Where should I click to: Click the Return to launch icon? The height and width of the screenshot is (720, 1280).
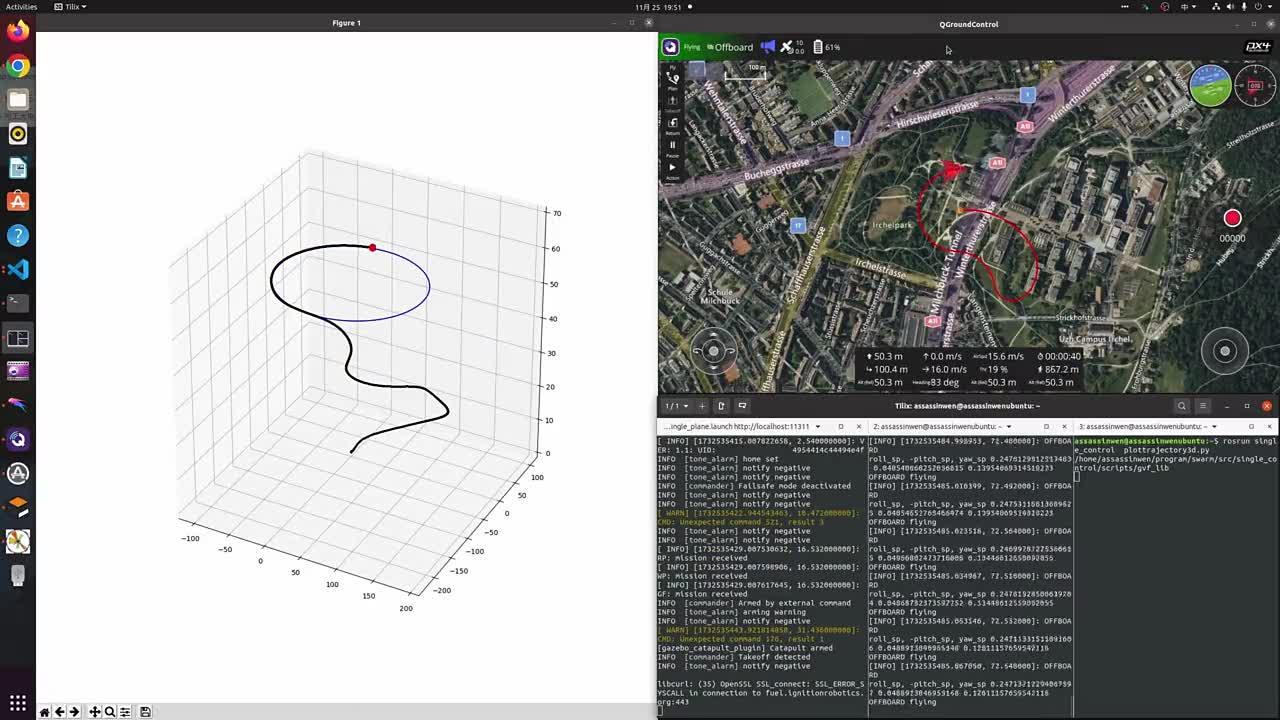pyautogui.click(x=672, y=124)
